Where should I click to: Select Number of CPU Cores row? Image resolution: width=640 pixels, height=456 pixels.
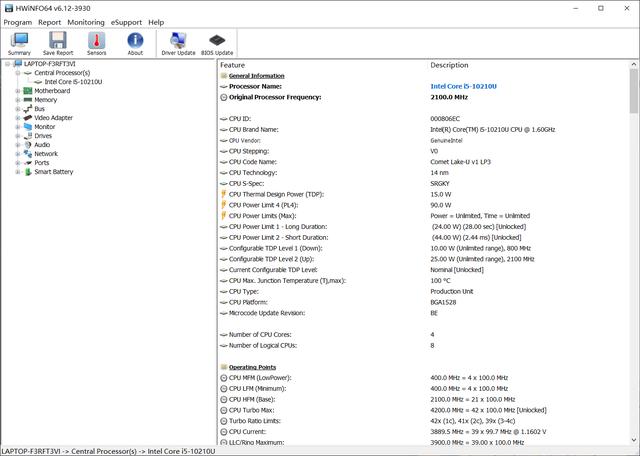(x=424, y=334)
